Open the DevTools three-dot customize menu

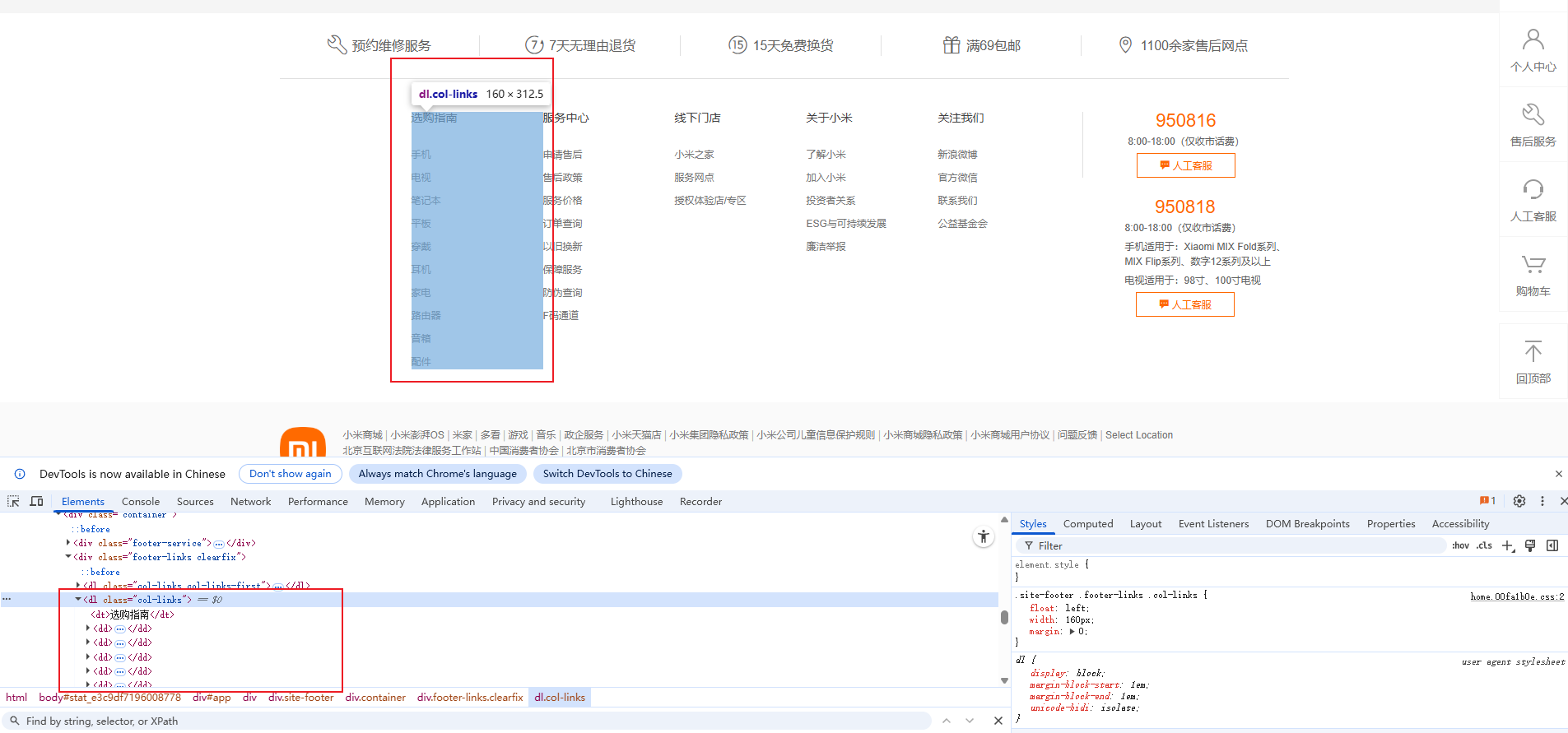[1542, 501]
